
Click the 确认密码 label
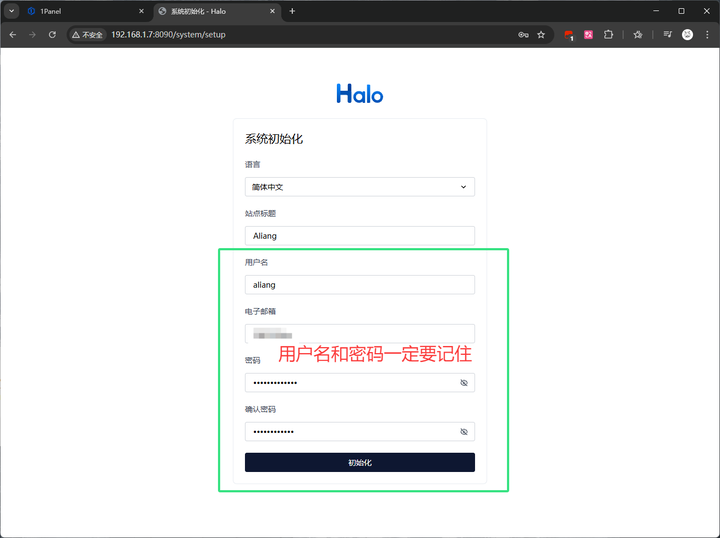click(260, 409)
